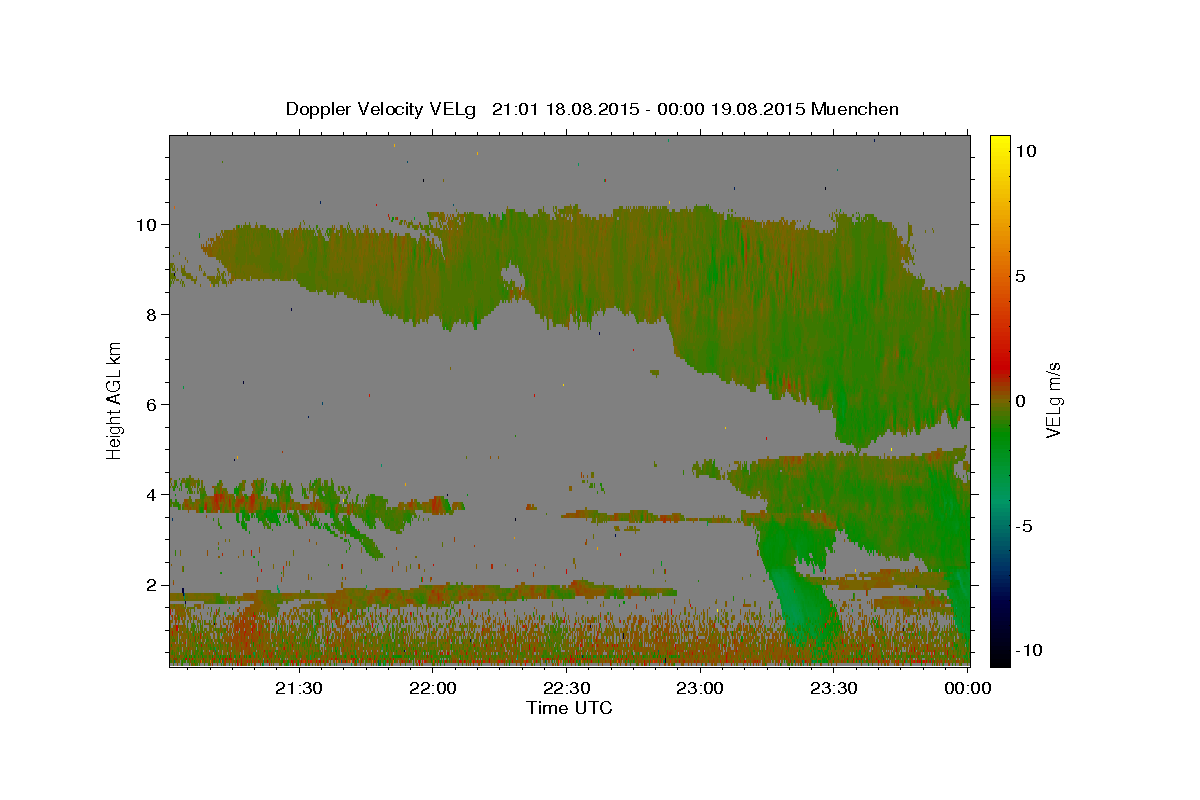Click the 21:30 time tick label
The height and width of the screenshot is (800, 1200).
click(299, 688)
